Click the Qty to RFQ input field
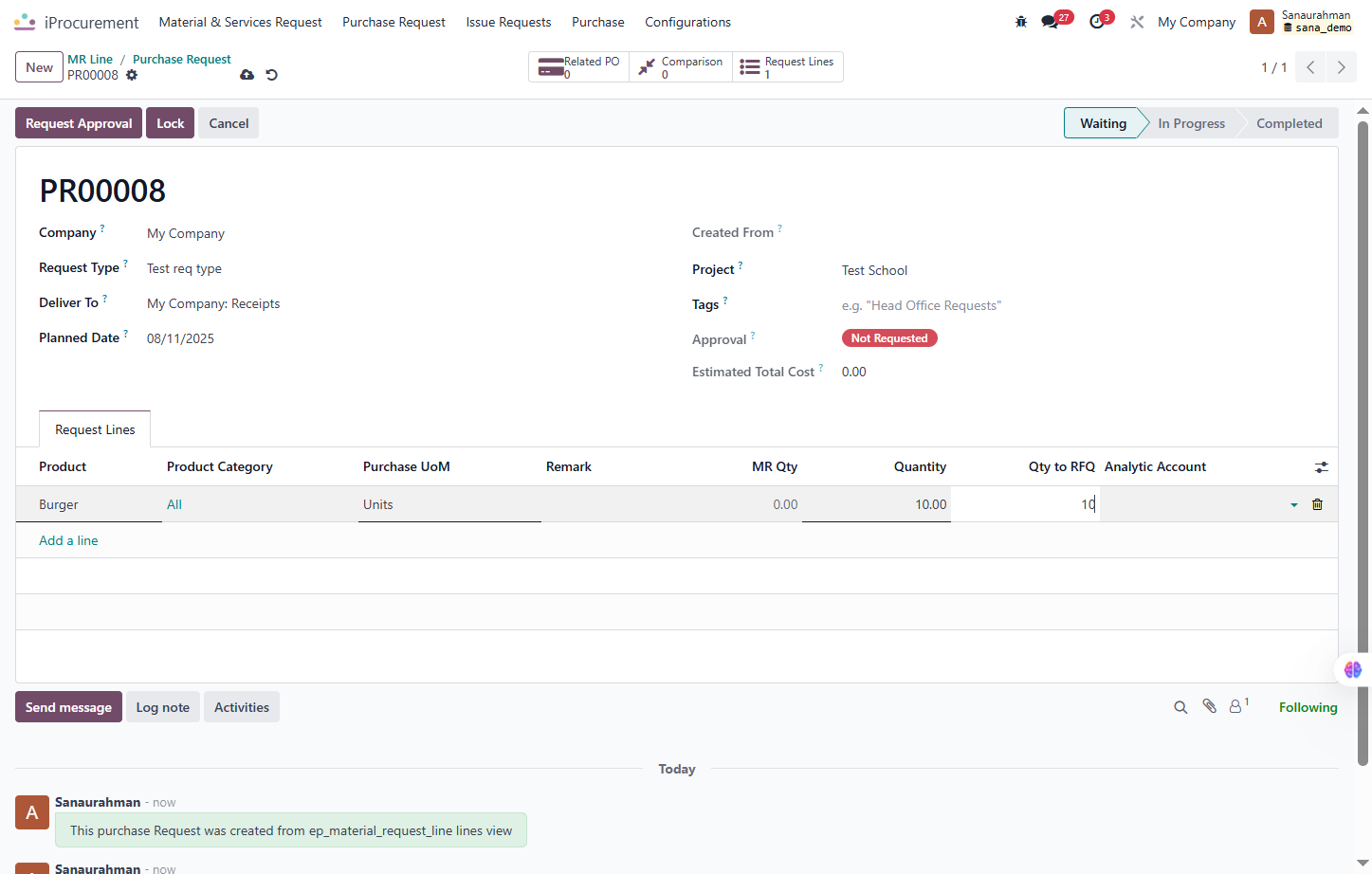The width and height of the screenshot is (1372, 874). point(1025,504)
